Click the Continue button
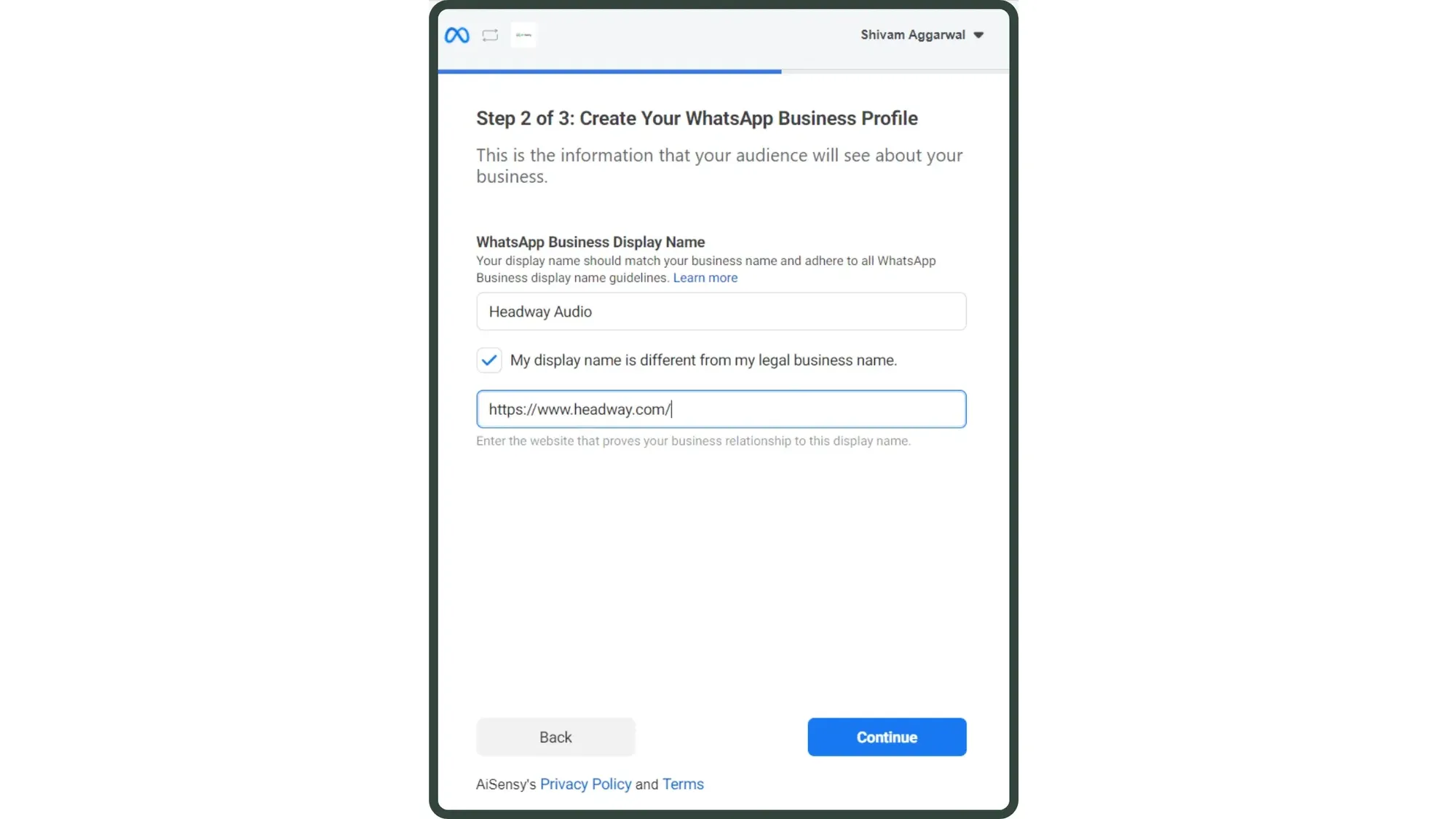This screenshot has width=1456, height=819. [887, 737]
